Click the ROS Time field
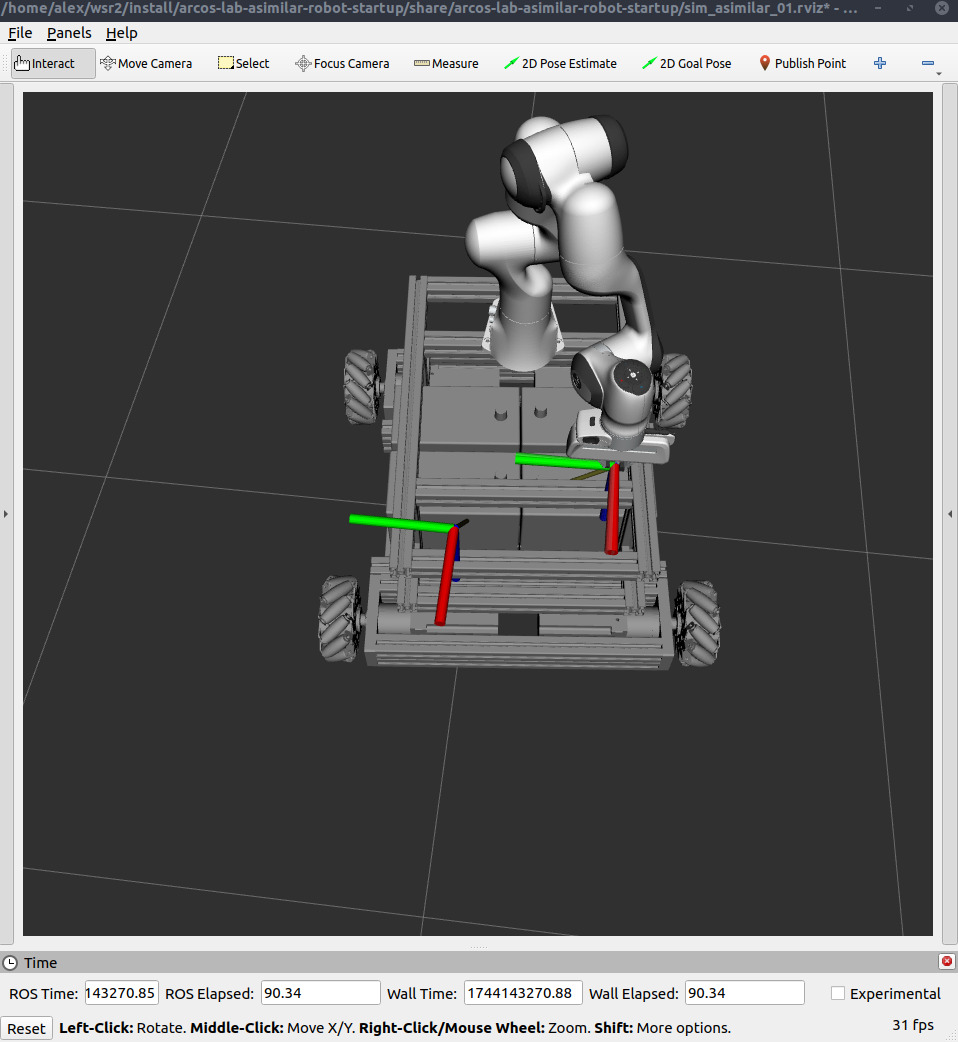The height and width of the screenshot is (1042, 958). [x=121, y=993]
